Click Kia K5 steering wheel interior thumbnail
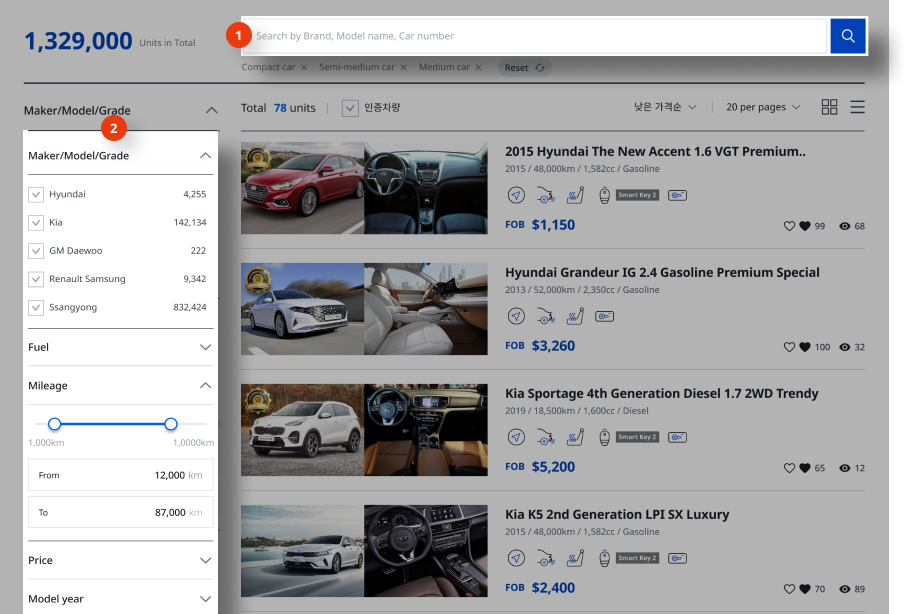 point(426,551)
